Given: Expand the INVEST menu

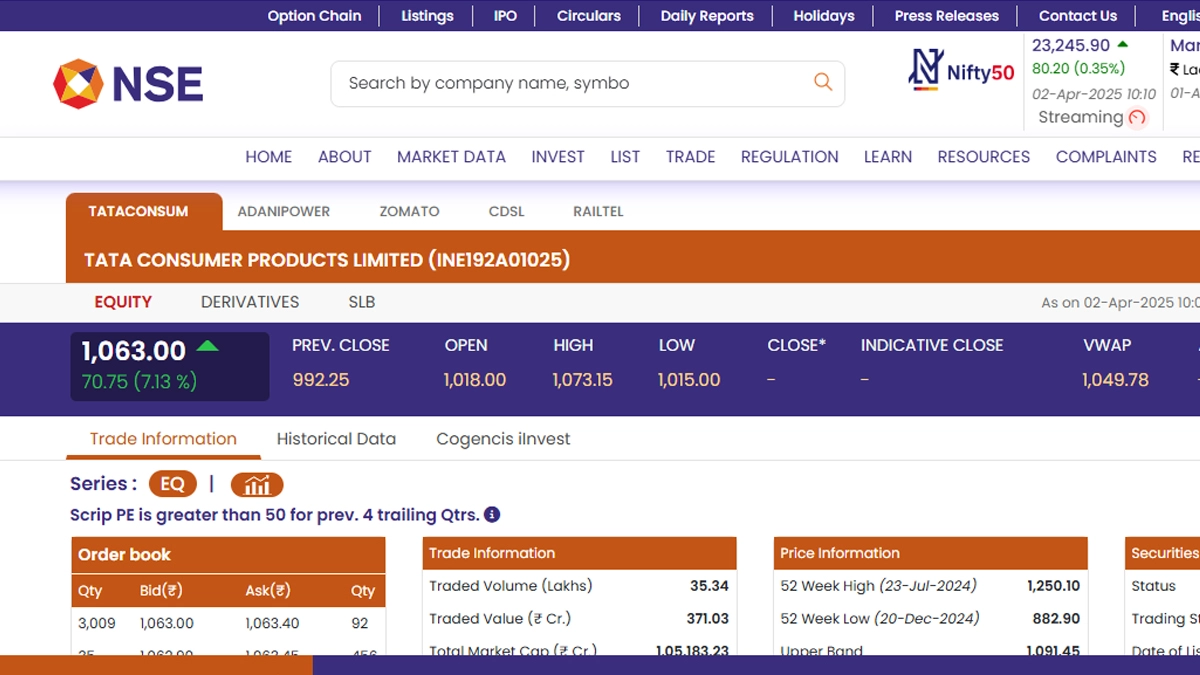Looking at the screenshot, I should coord(558,157).
